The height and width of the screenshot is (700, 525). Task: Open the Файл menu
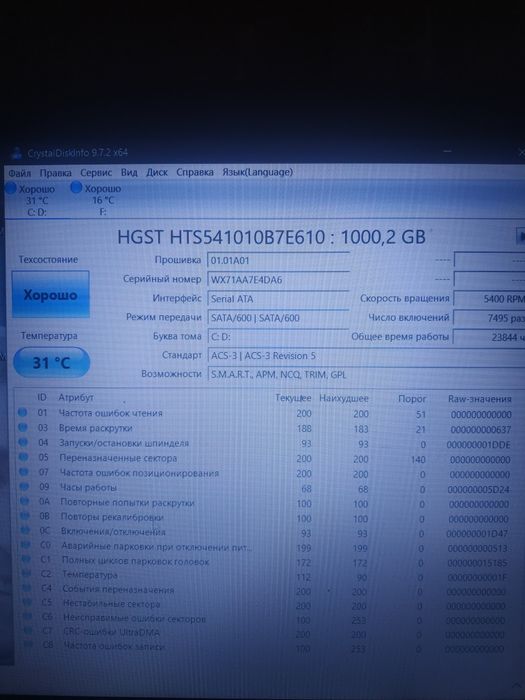[x=19, y=173]
